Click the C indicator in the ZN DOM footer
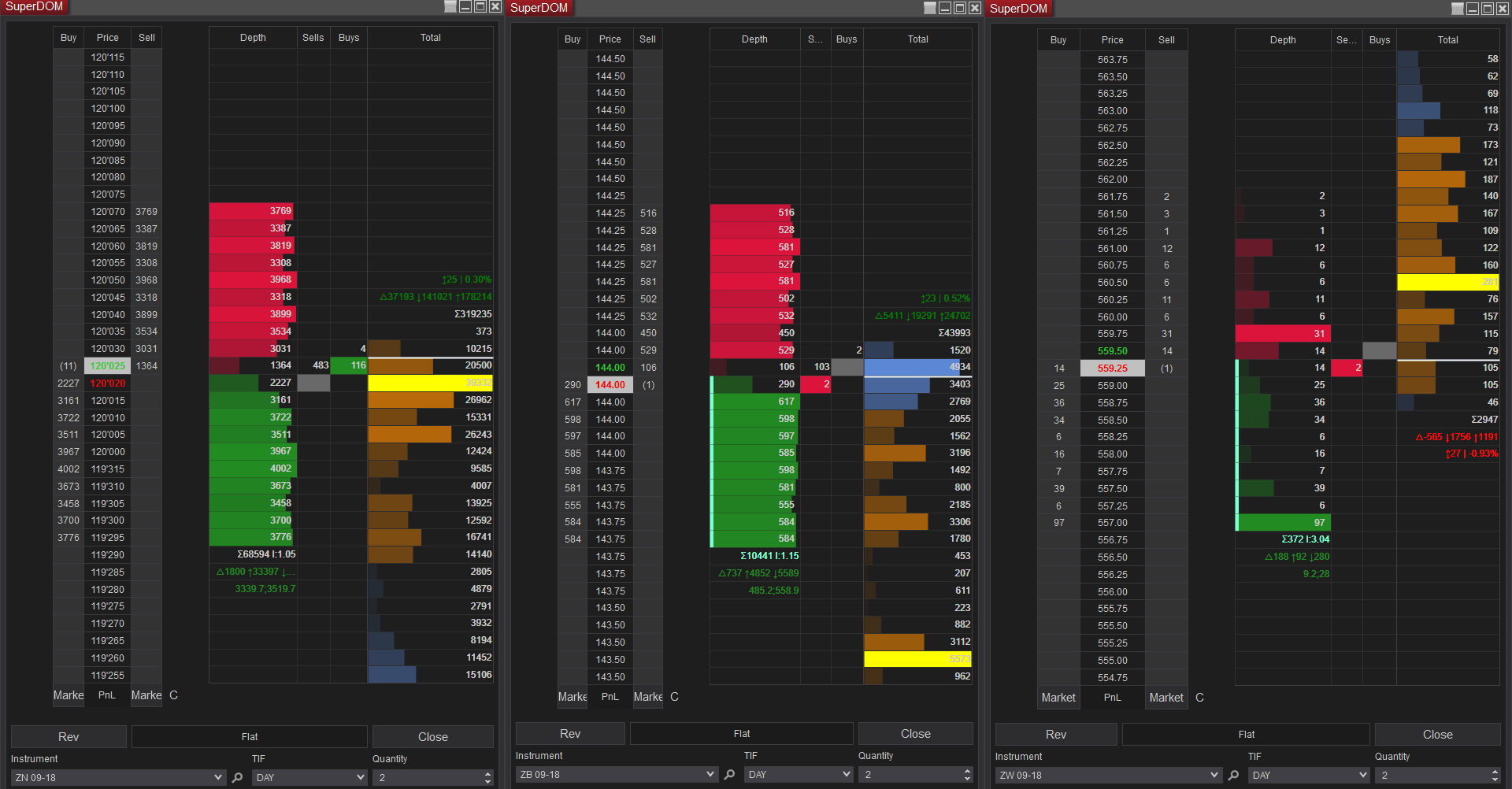The image size is (1512, 789). click(x=173, y=695)
